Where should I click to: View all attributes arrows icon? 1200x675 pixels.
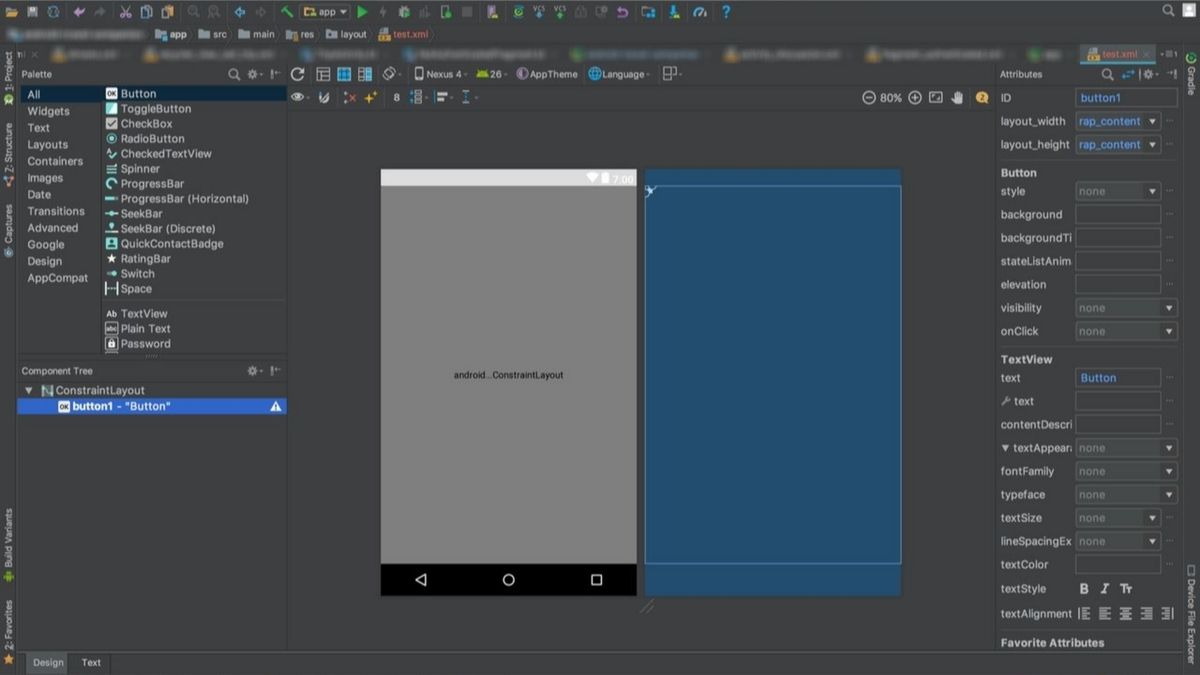click(x=1129, y=74)
